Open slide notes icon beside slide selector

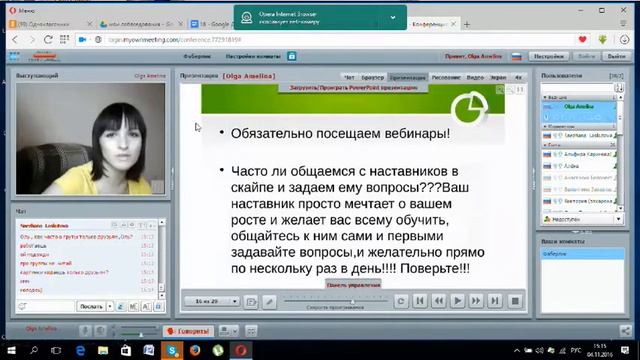click(251, 302)
